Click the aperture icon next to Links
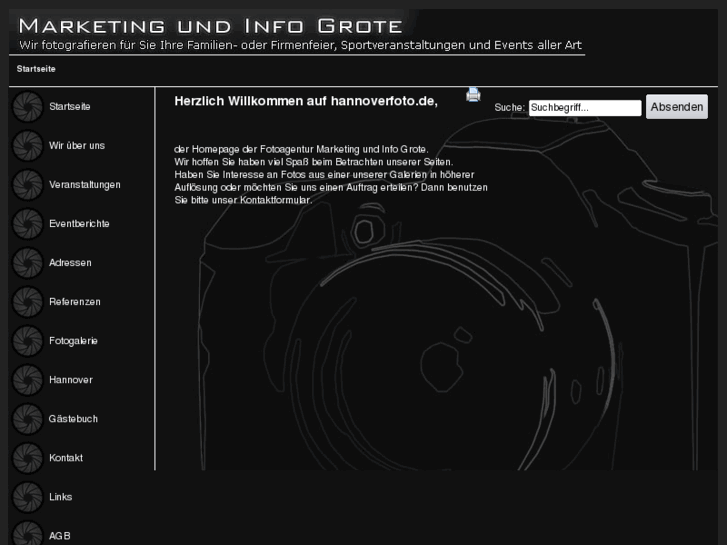This screenshot has width=727, height=545. [x=27, y=497]
